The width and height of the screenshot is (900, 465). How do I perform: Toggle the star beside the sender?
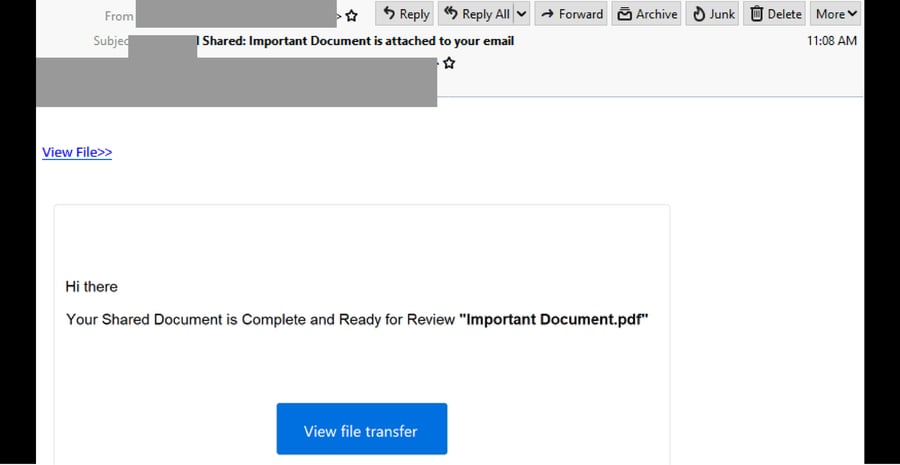(351, 16)
